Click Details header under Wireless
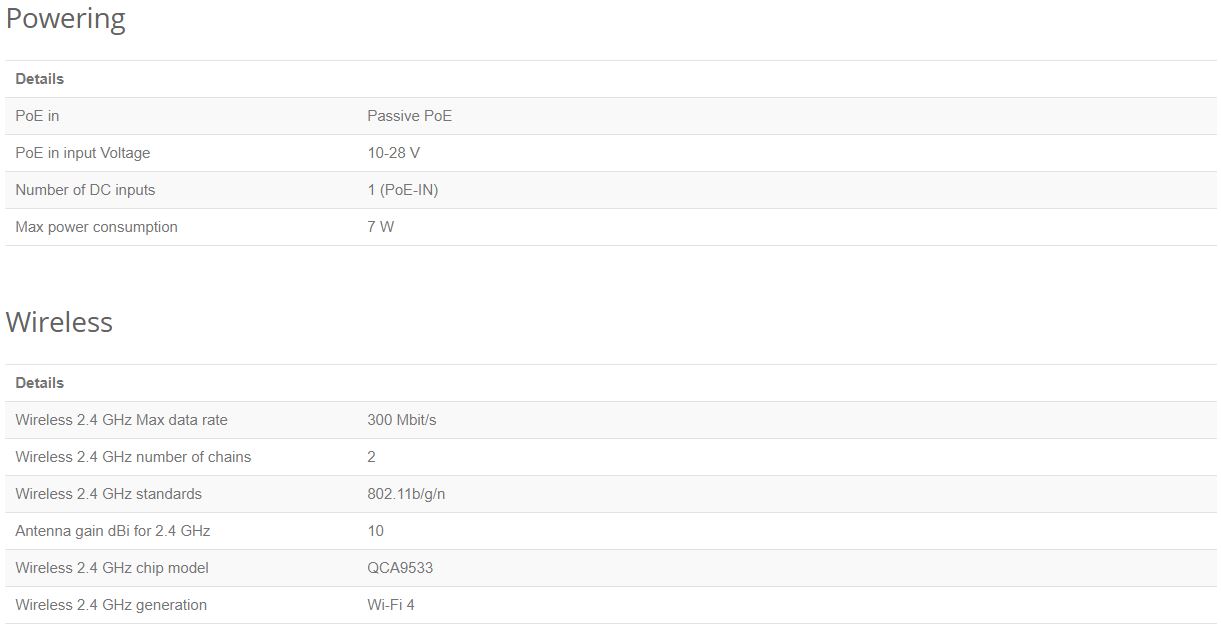This screenshot has height=626, width=1221. [40, 383]
